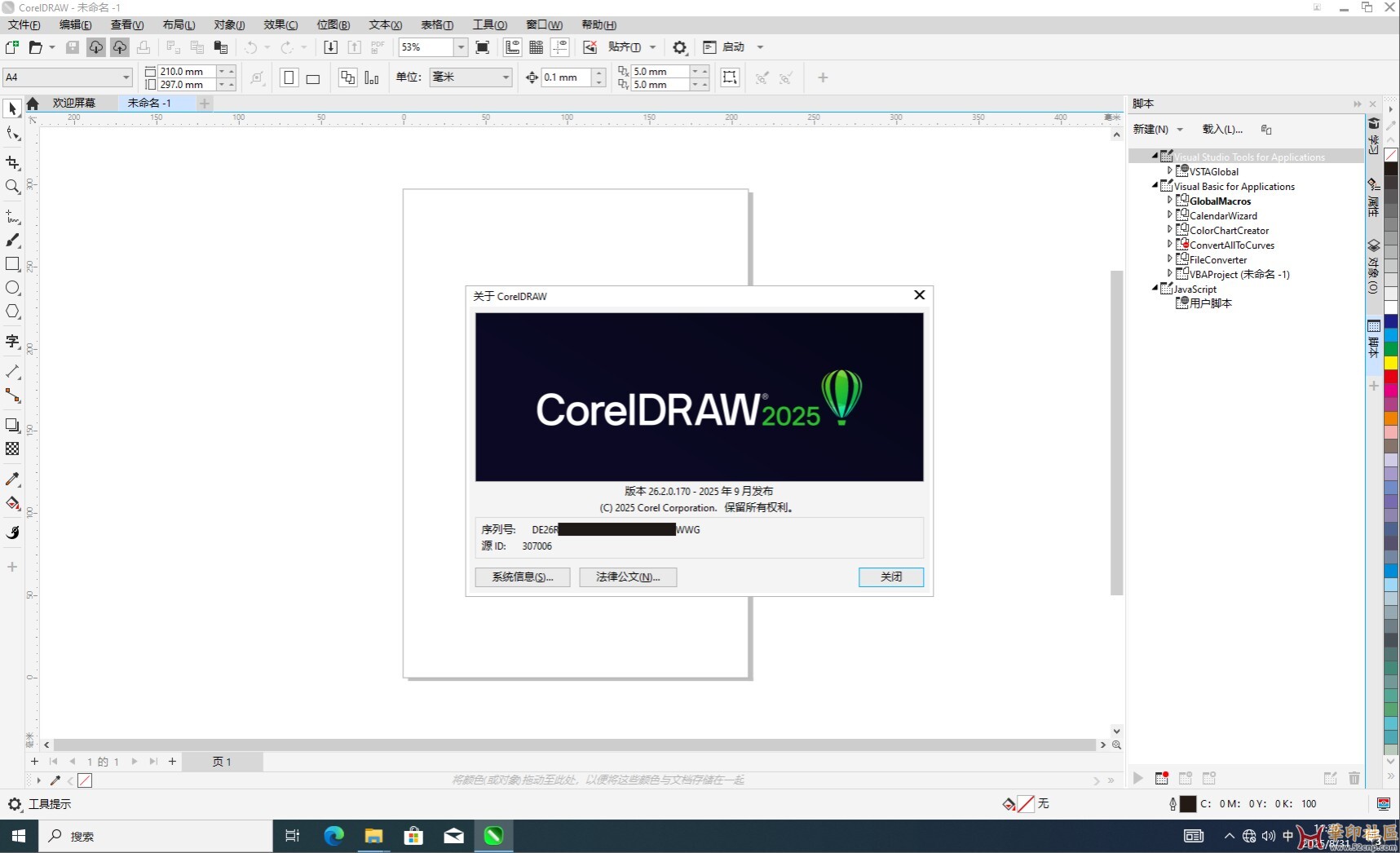Open the 位图(B) menu
The image size is (1400, 853).
click(333, 24)
